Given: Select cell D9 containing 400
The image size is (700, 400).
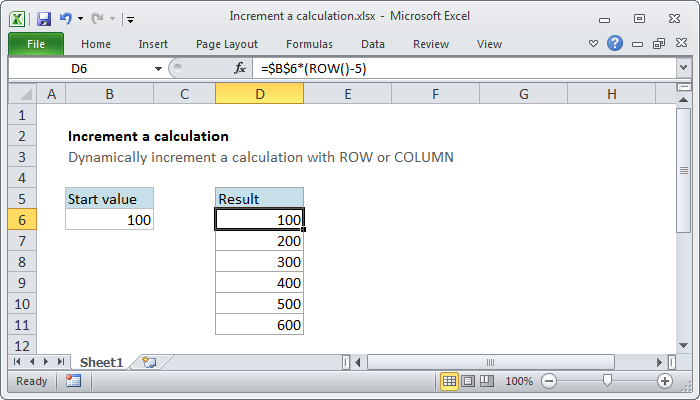Looking at the screenshot, I should (x=259, y=282).
